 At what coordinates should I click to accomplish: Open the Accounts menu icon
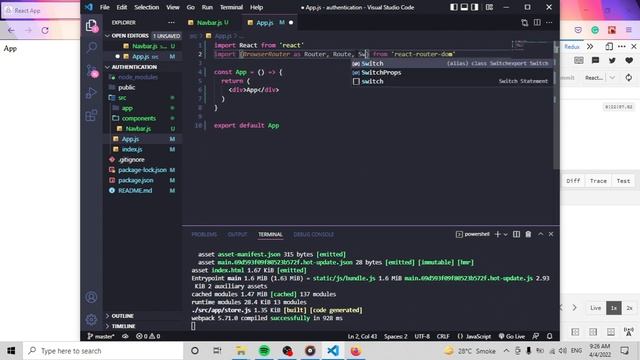tap(91, 297)
